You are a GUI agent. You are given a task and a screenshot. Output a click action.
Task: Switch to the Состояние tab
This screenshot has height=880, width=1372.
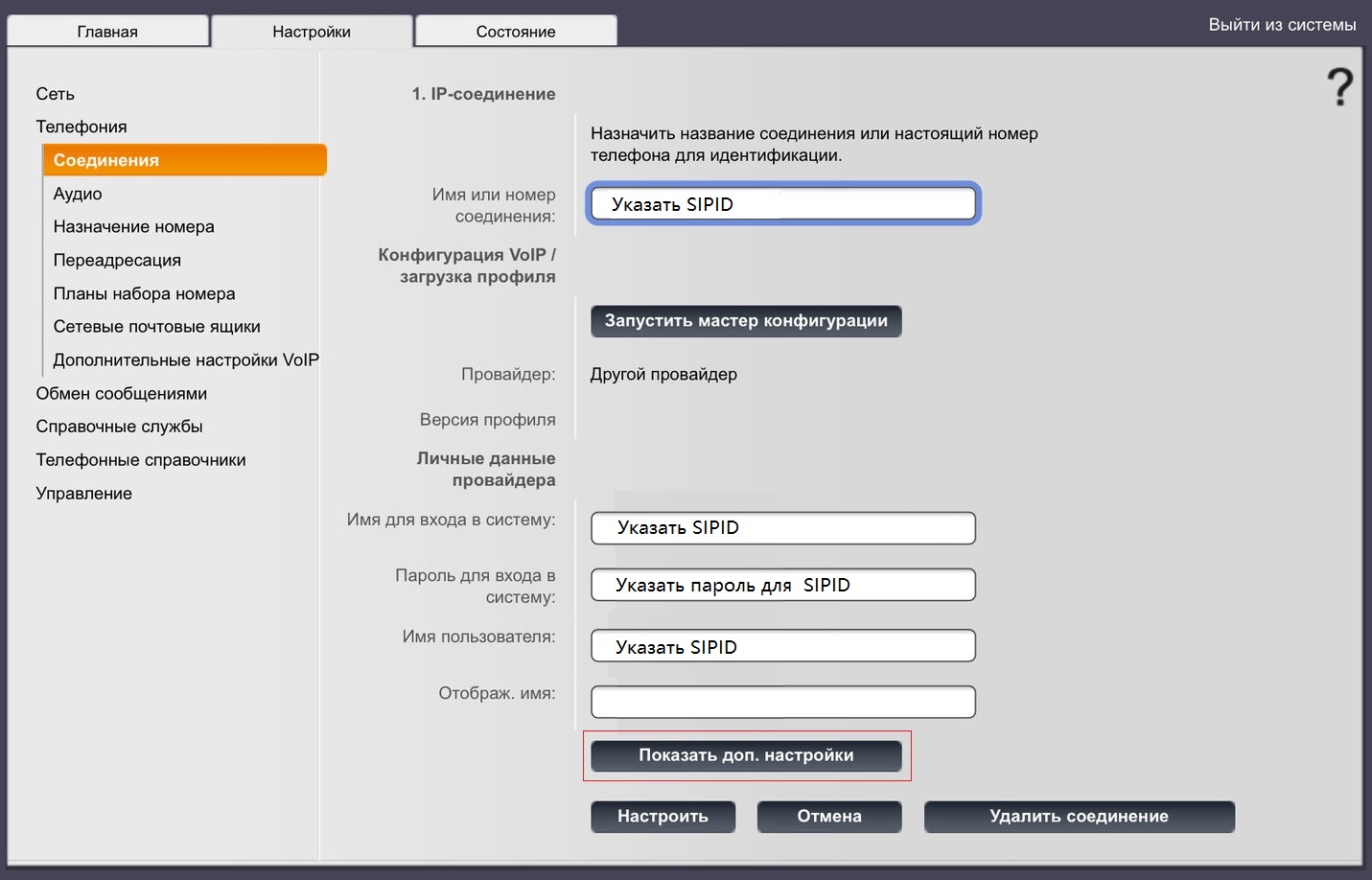[x=516, y=32]
